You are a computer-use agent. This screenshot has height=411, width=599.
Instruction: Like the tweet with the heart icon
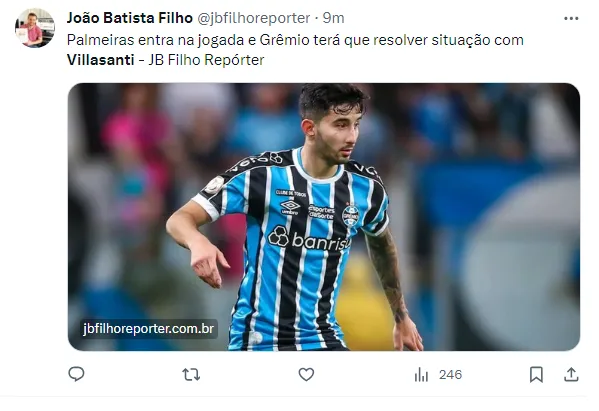(x=306, y=374)
